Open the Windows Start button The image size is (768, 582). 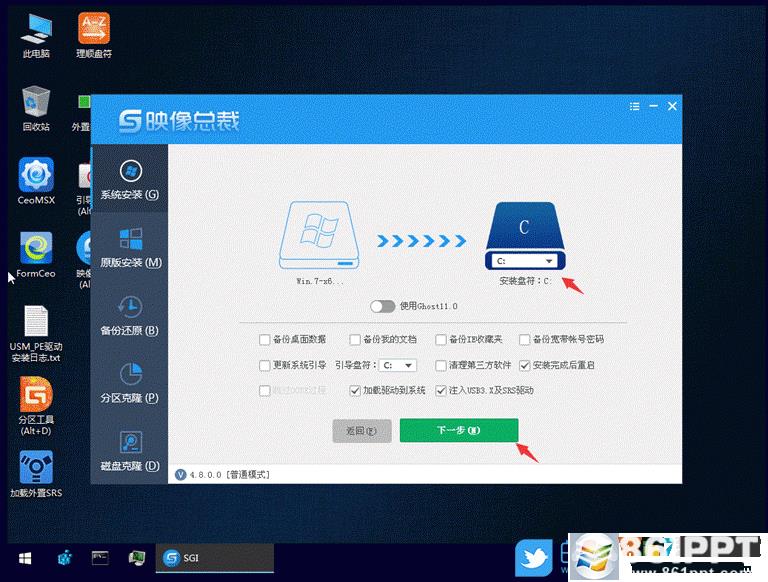25,558
